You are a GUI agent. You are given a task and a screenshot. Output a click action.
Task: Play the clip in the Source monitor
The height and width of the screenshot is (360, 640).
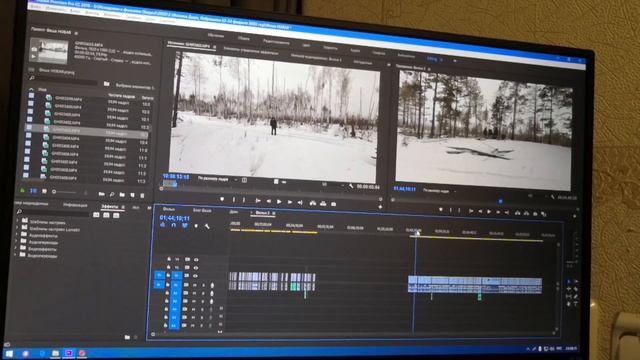pos(279,201)
